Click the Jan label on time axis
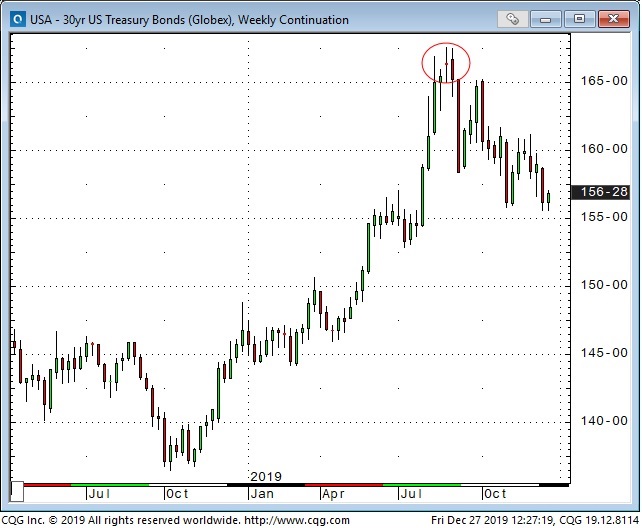The image size is (642, 528). coord(262,494)
